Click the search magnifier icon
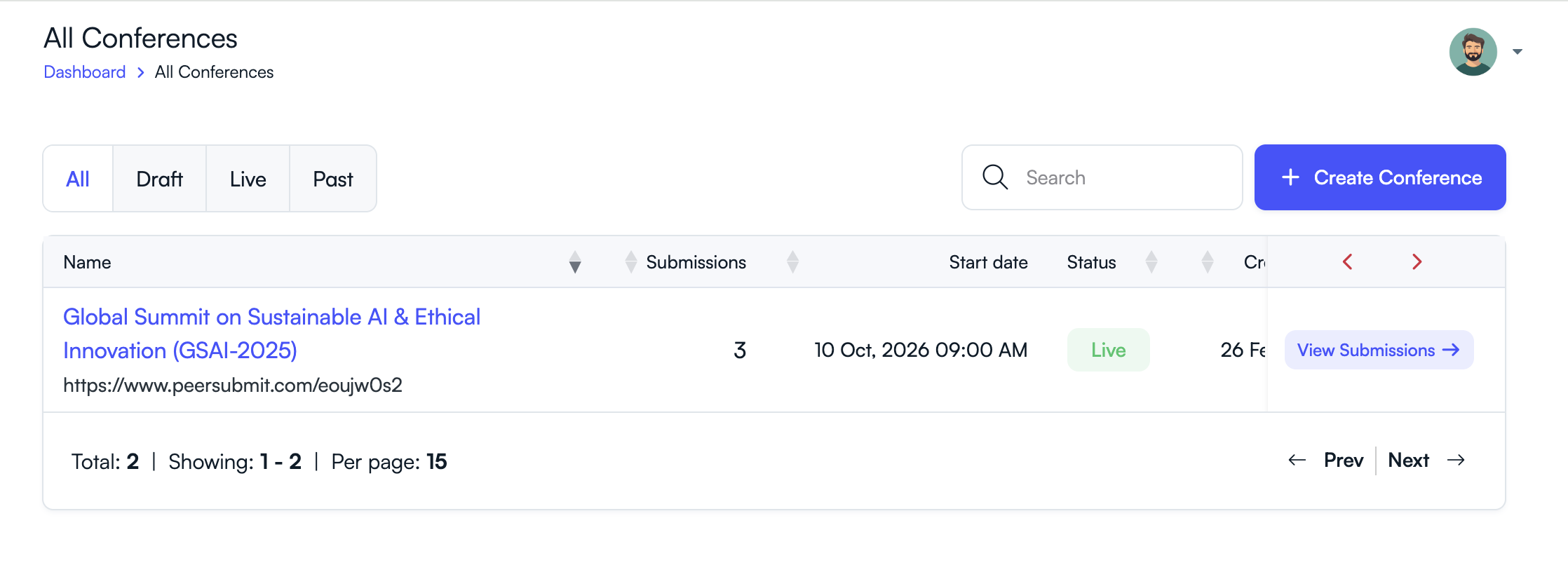The height and width of the screenshot is (565, 1568). pyautogui.click(x=994, y=177)
